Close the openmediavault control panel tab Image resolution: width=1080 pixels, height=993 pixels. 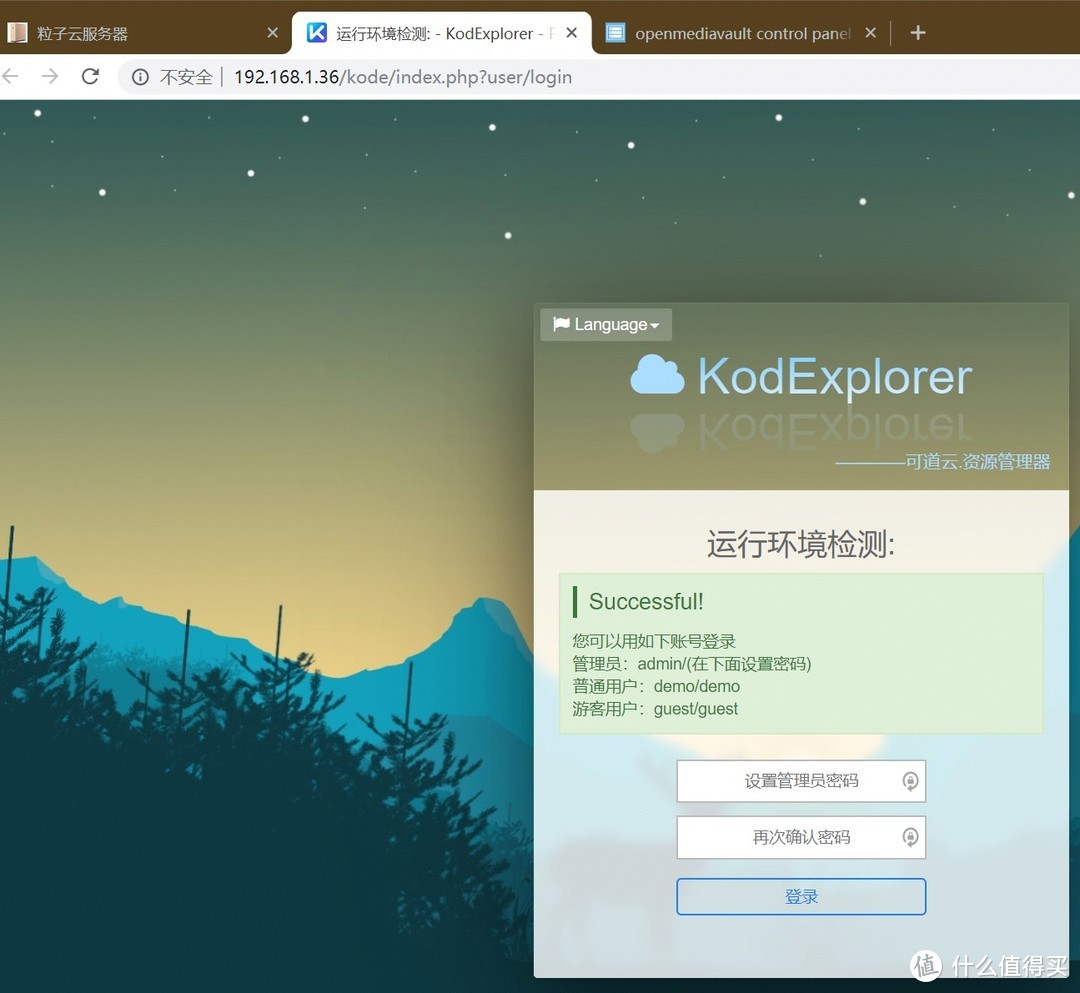[871, 32]
